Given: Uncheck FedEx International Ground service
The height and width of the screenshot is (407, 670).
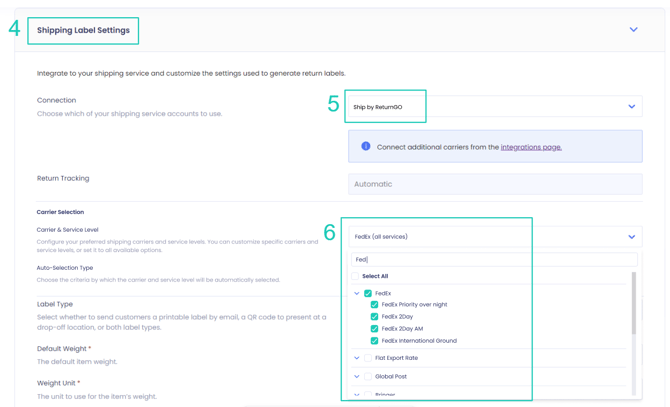Looking at the screenshot, I should (x=375, y=341).
